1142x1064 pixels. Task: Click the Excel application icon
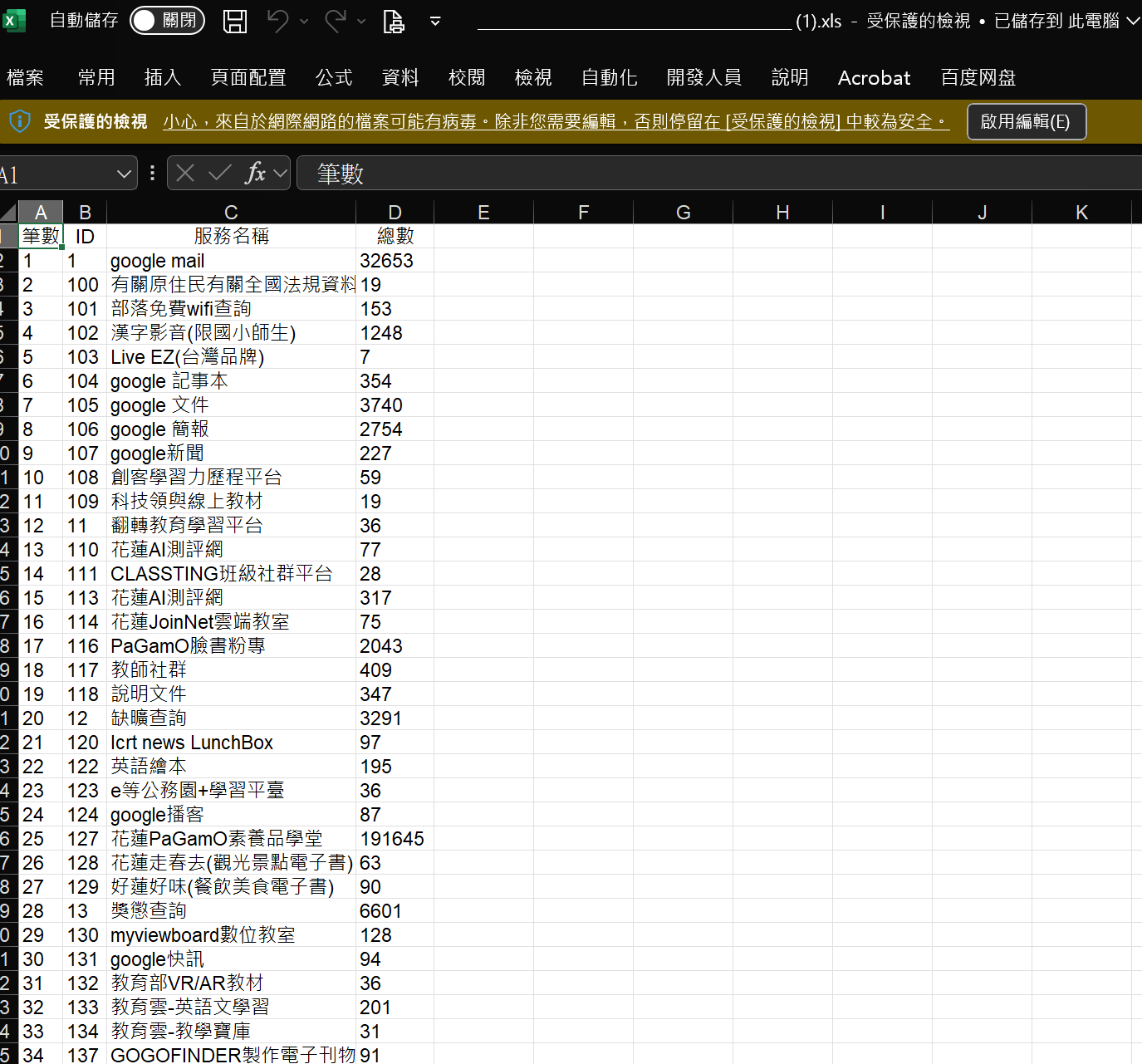tap(13, 21)
